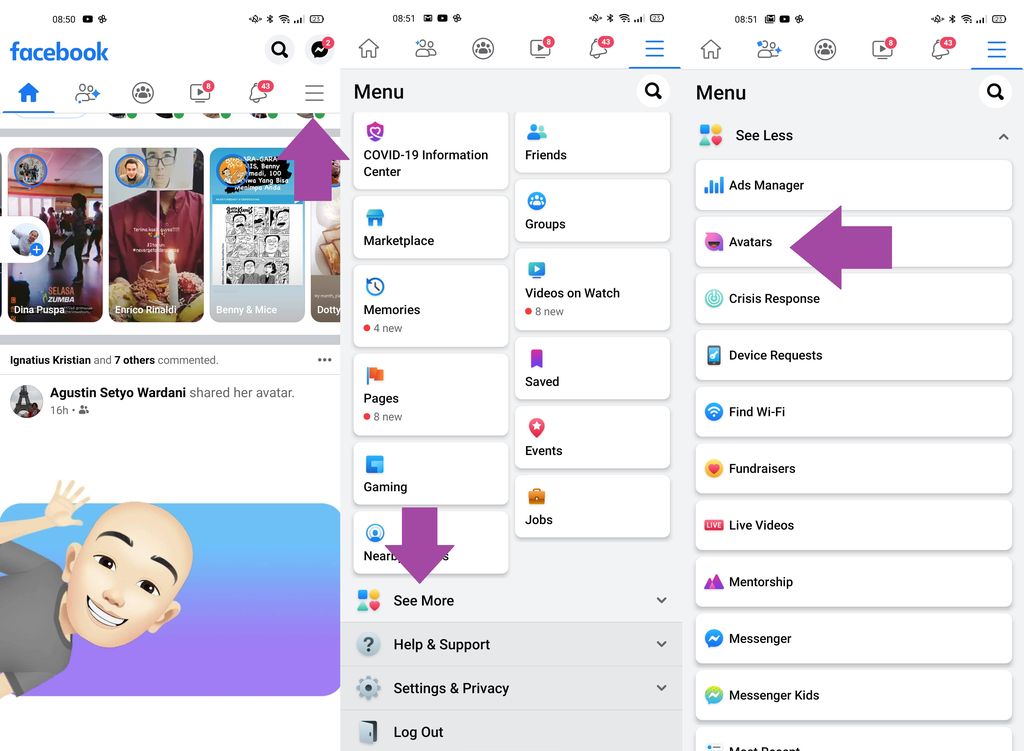Open Mentorship
The image size is (1024, 751).
[x=854, y=582]
